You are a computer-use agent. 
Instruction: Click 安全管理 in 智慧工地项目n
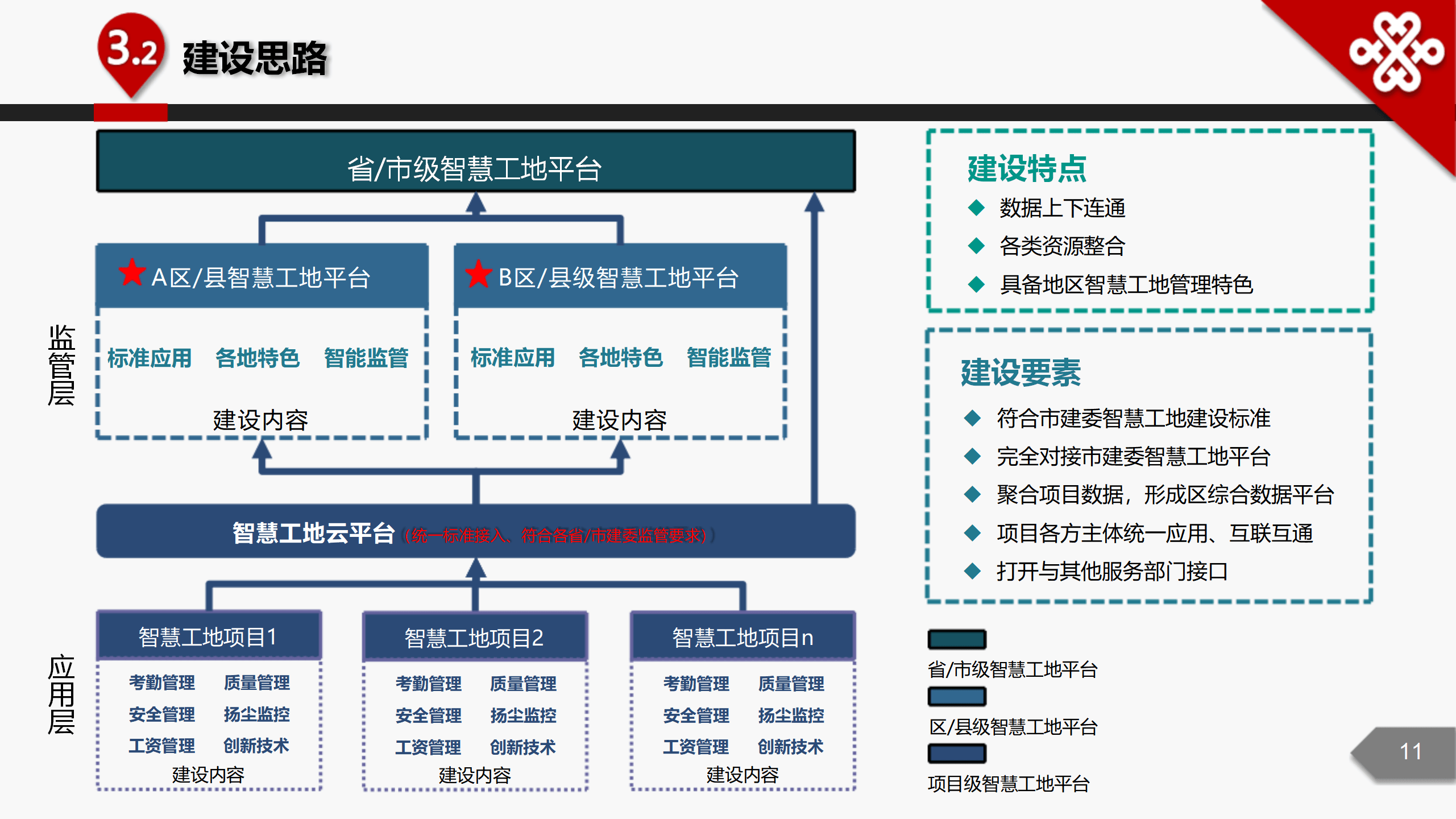(x=696, y=715)
